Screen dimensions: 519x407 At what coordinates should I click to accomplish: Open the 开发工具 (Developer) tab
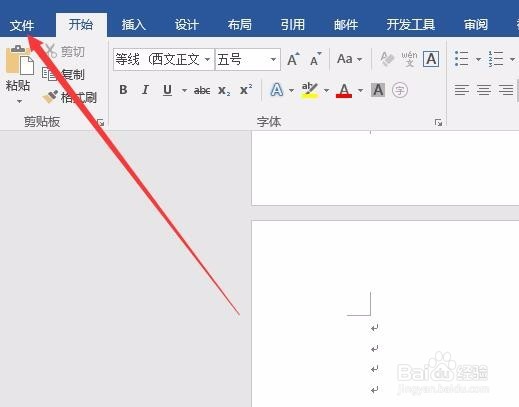411,25
